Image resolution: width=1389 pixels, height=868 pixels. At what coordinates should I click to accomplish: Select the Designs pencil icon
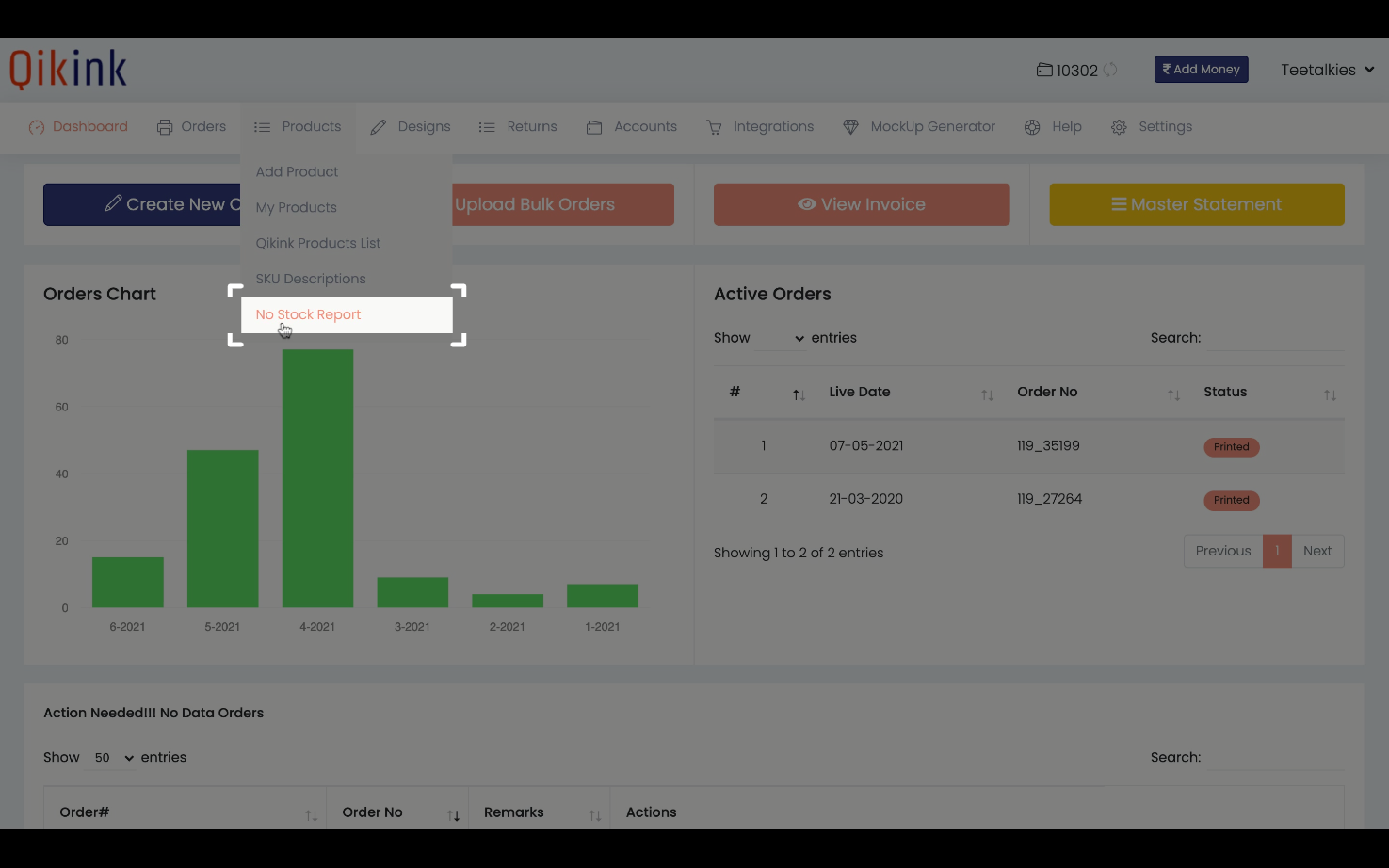[379, 125]
